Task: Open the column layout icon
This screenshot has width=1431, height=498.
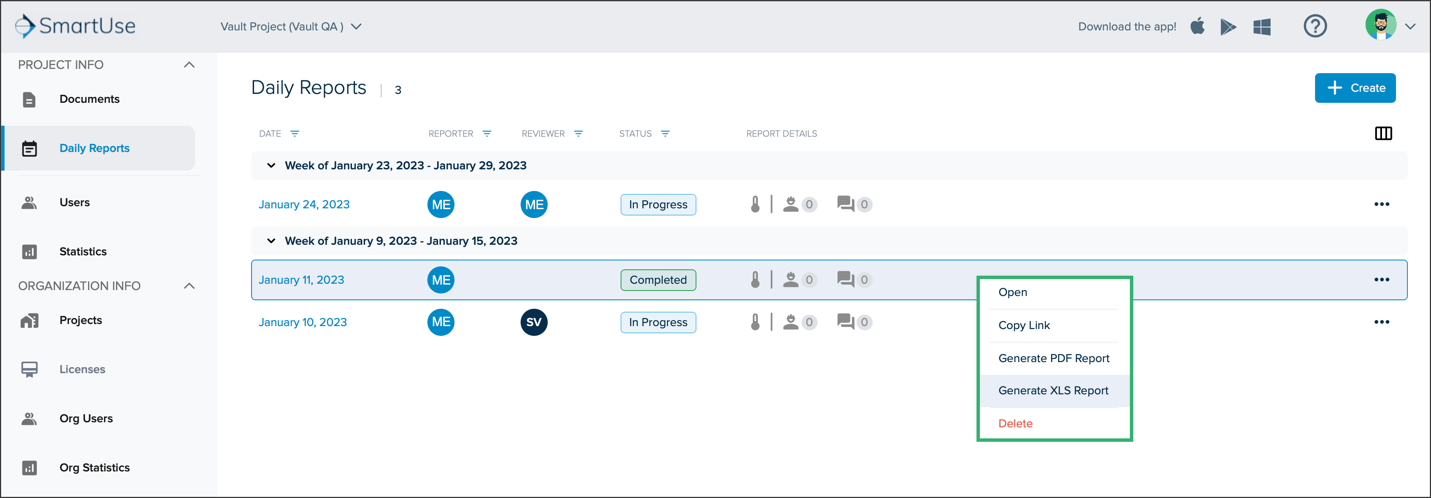Action: point(1383,133)
